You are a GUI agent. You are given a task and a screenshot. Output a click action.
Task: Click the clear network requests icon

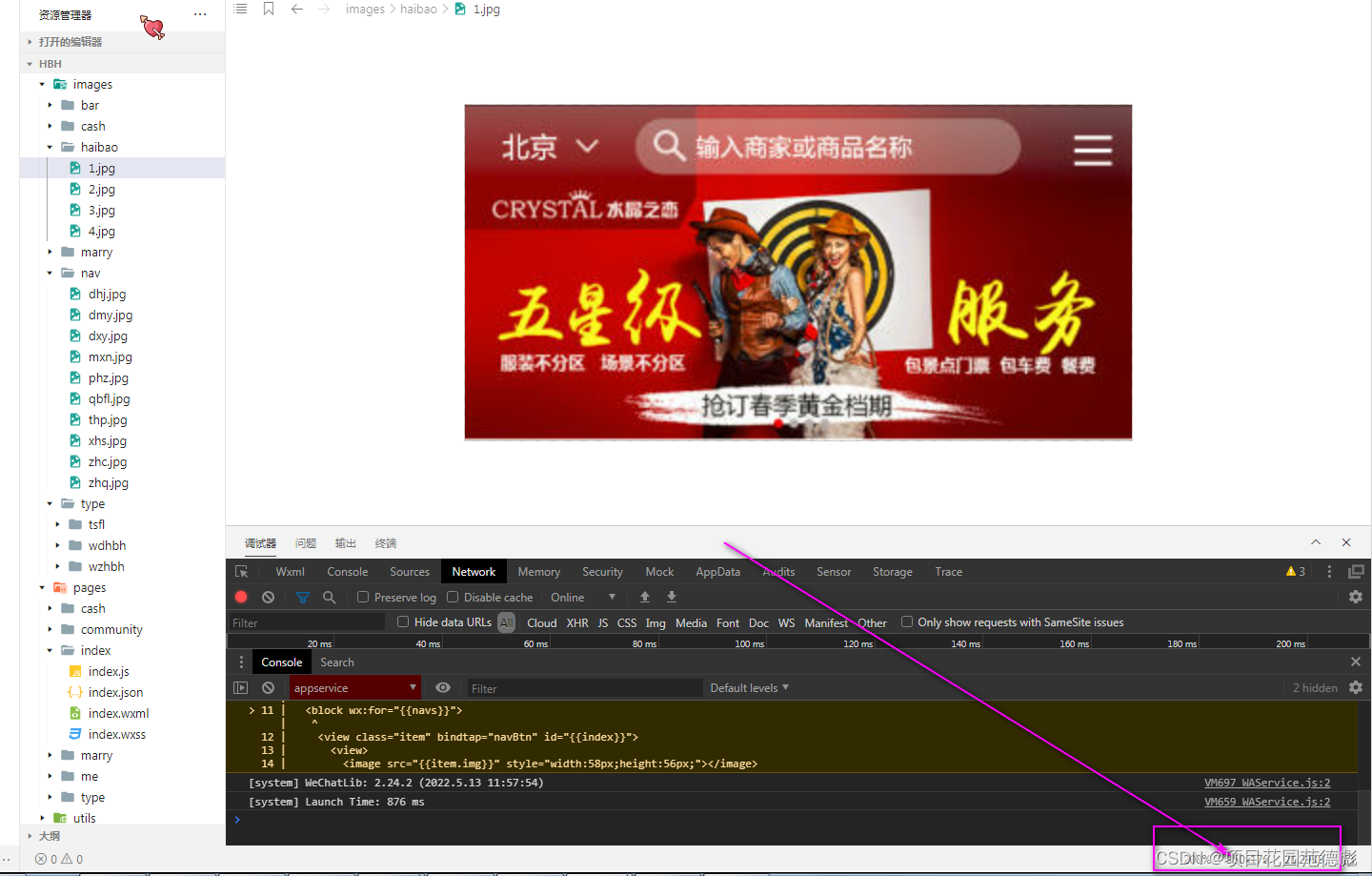click(268, 597)
